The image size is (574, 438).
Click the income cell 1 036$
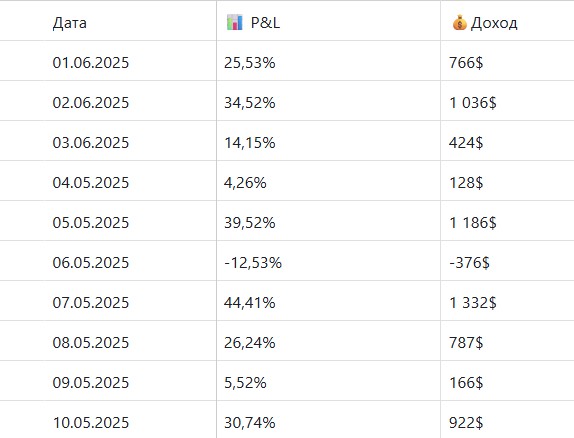473,103
